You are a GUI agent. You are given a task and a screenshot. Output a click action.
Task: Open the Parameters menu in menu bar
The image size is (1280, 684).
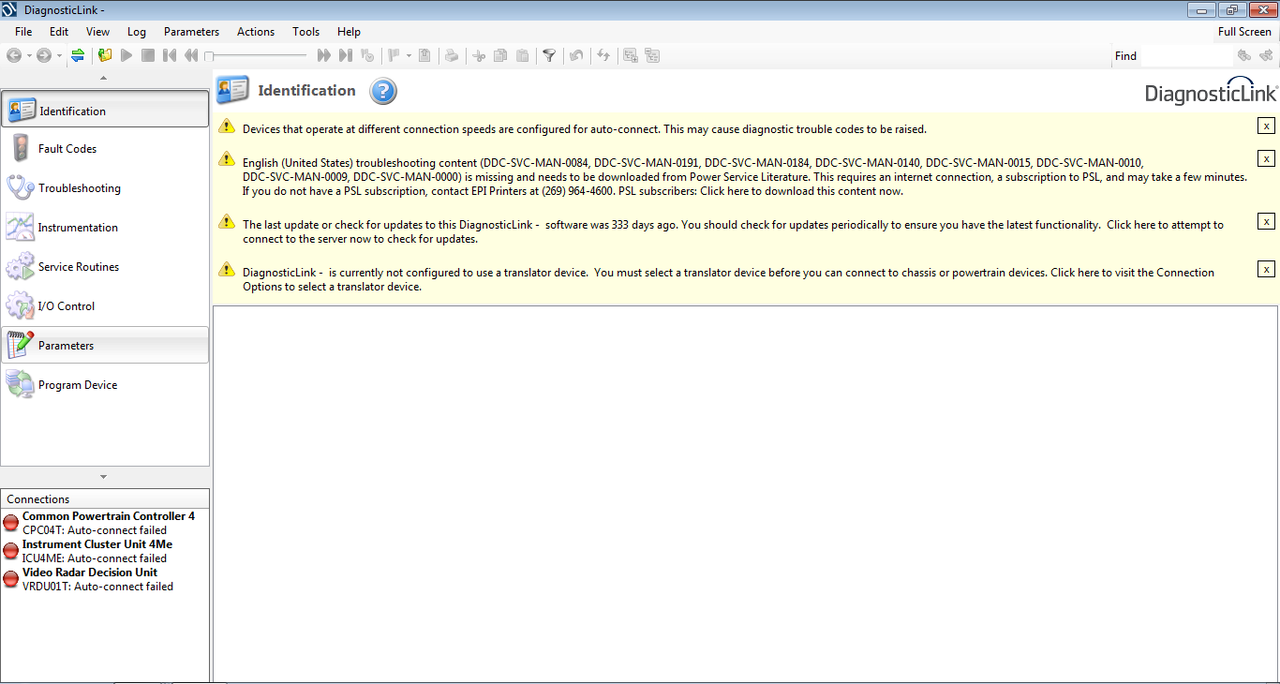click(192, 32)
